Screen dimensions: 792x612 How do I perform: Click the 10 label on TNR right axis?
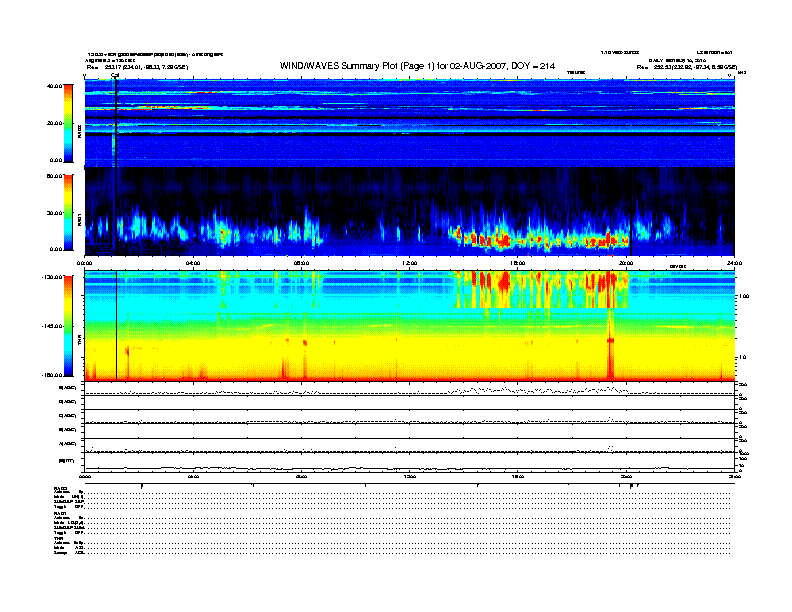click(x=742, y=358)
